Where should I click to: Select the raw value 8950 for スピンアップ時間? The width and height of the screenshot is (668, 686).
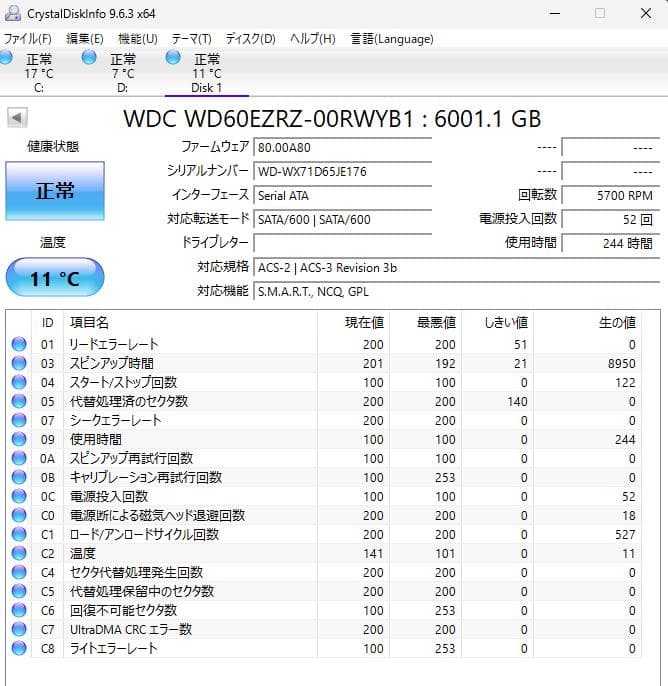click(621, 364)
